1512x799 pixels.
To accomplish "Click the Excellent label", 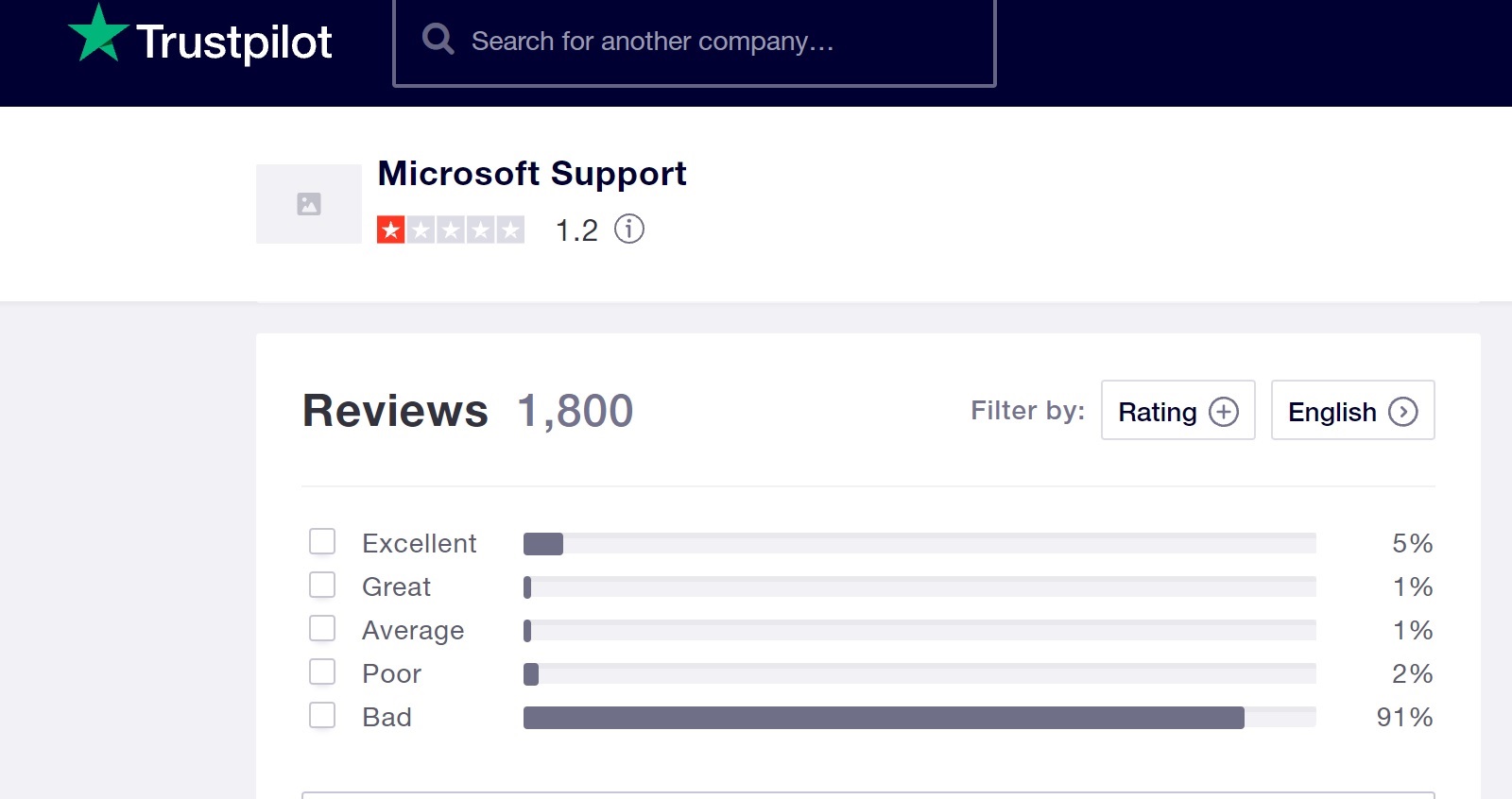I will point(420,543).
